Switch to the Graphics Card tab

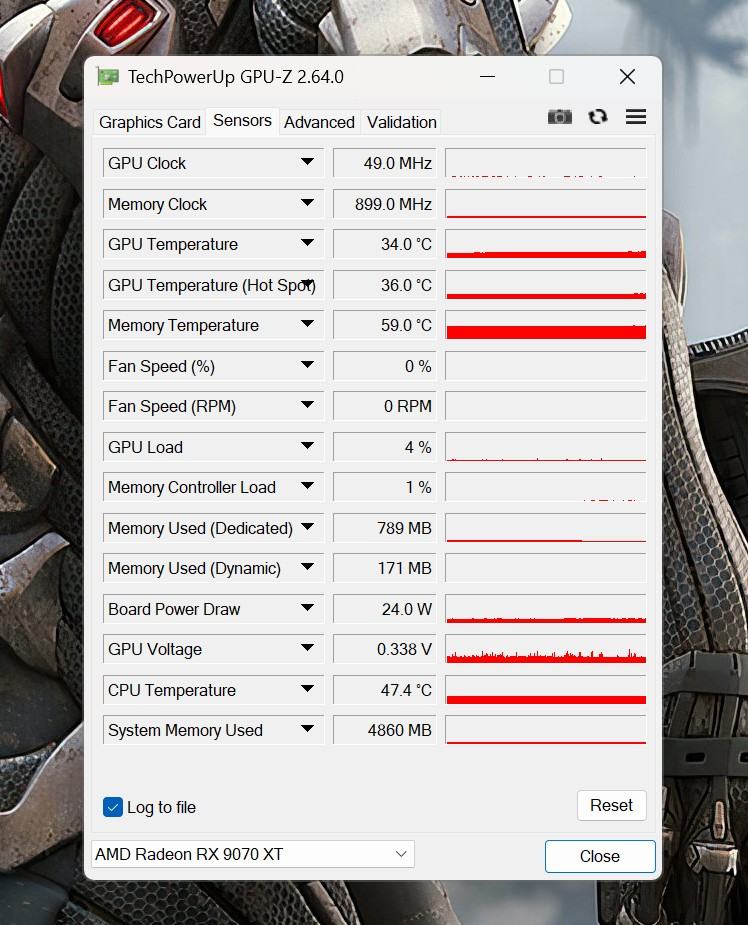(150, 122)
